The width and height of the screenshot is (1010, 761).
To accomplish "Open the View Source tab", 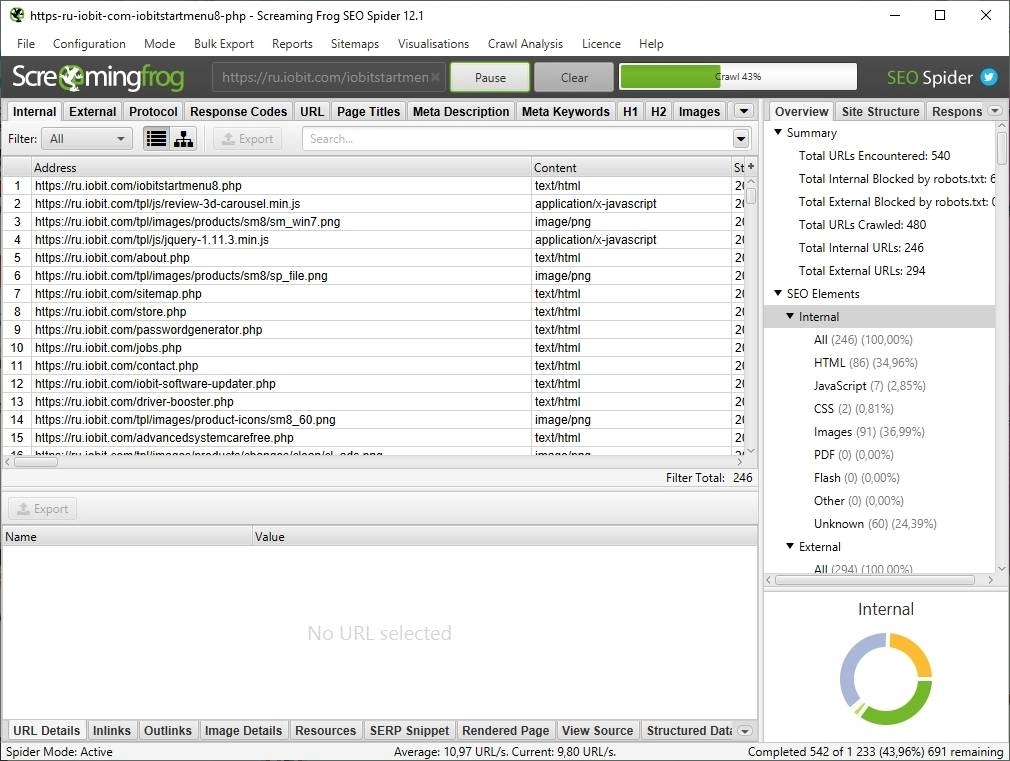I will 597,731.
